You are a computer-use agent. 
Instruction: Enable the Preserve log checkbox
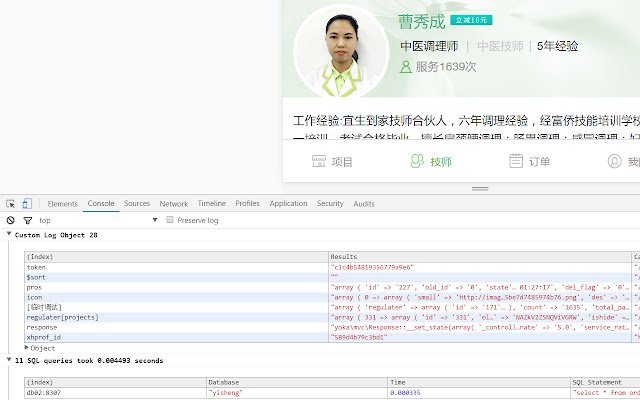170,220
